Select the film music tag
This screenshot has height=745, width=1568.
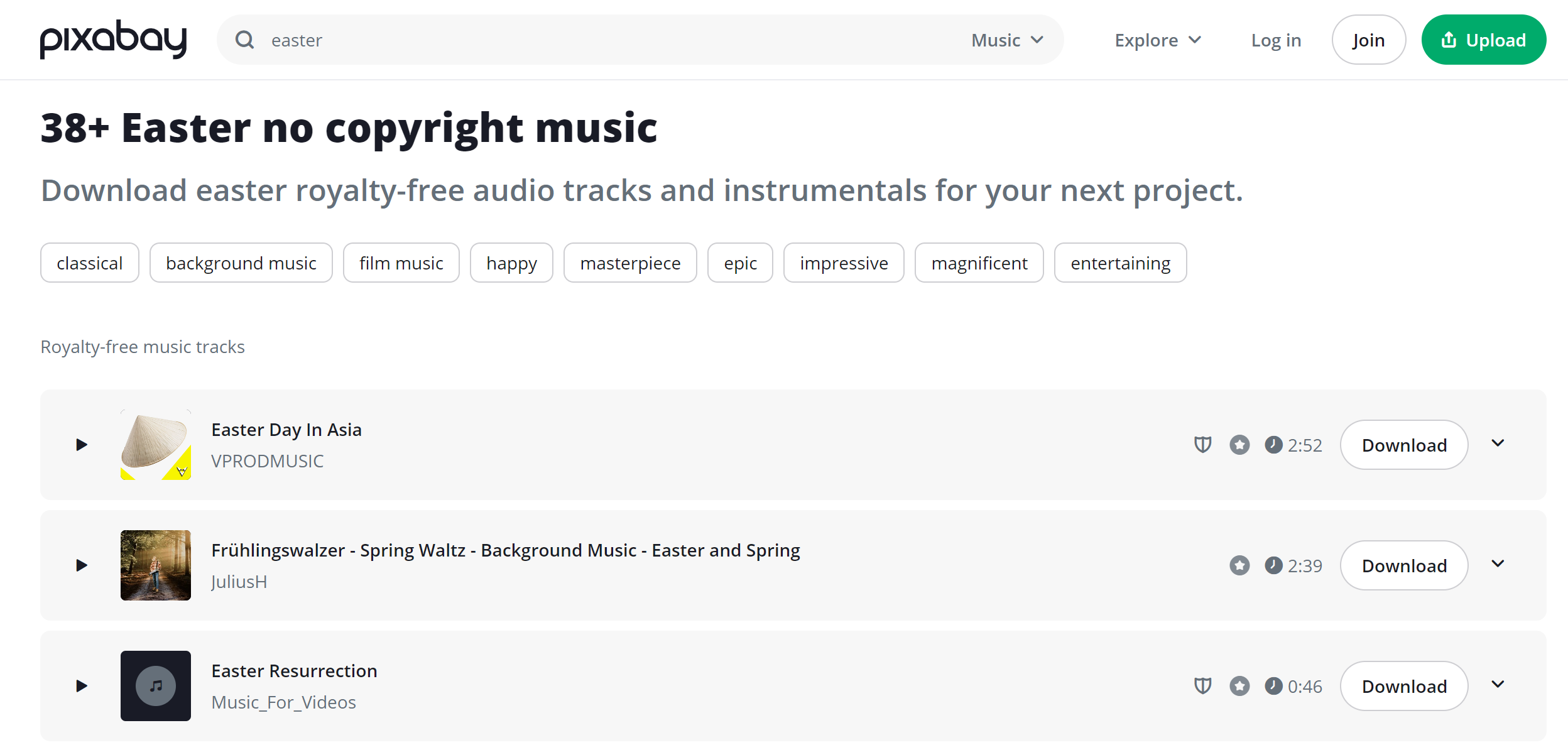click(401, 263)
